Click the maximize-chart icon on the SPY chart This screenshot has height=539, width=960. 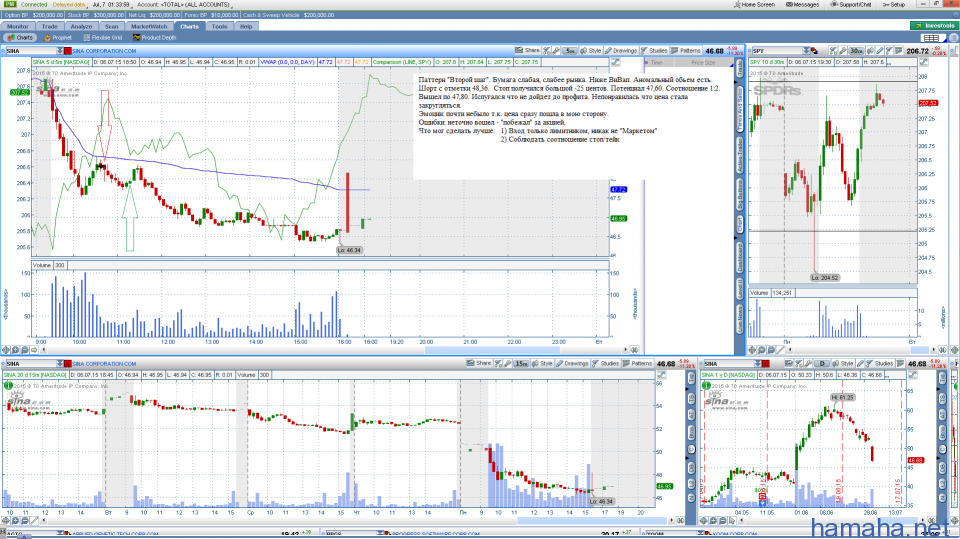[923, 62]
